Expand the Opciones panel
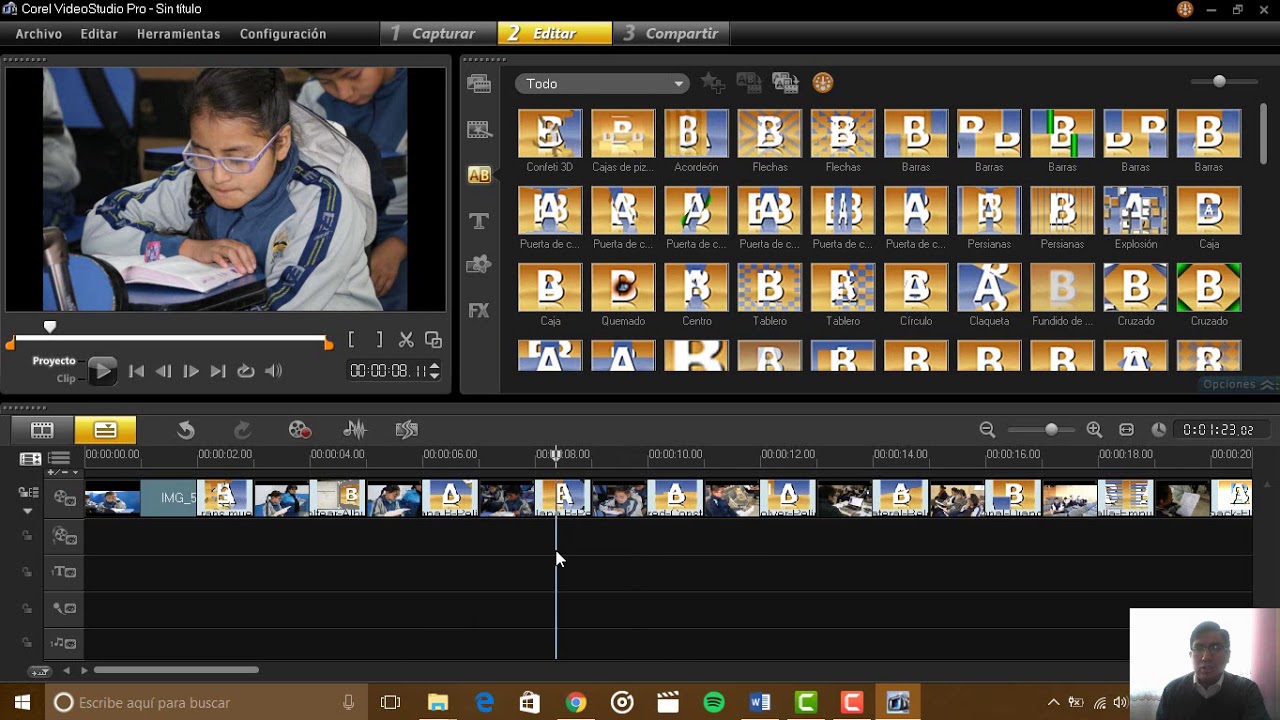 [1239, 384]
